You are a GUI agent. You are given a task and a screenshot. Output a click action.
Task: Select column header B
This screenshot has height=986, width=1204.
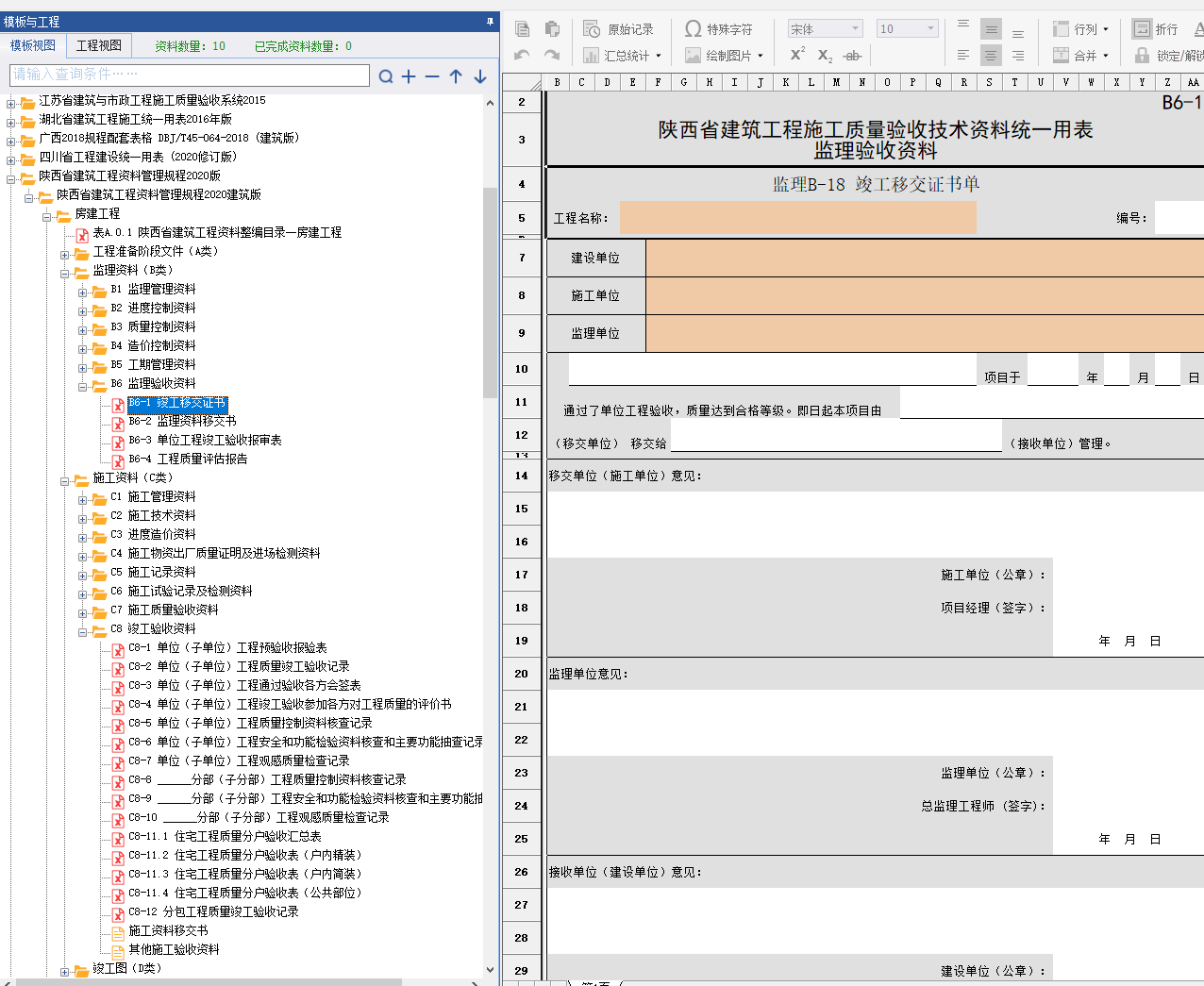pyautogui.click(x=557, y=82)
